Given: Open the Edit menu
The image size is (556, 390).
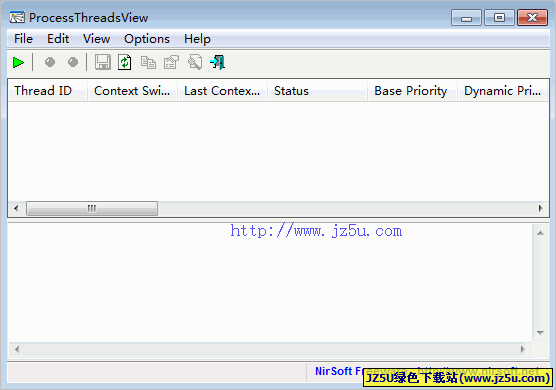Looking at the screenshot, I should pyautogui.click(x=58, y=39).
